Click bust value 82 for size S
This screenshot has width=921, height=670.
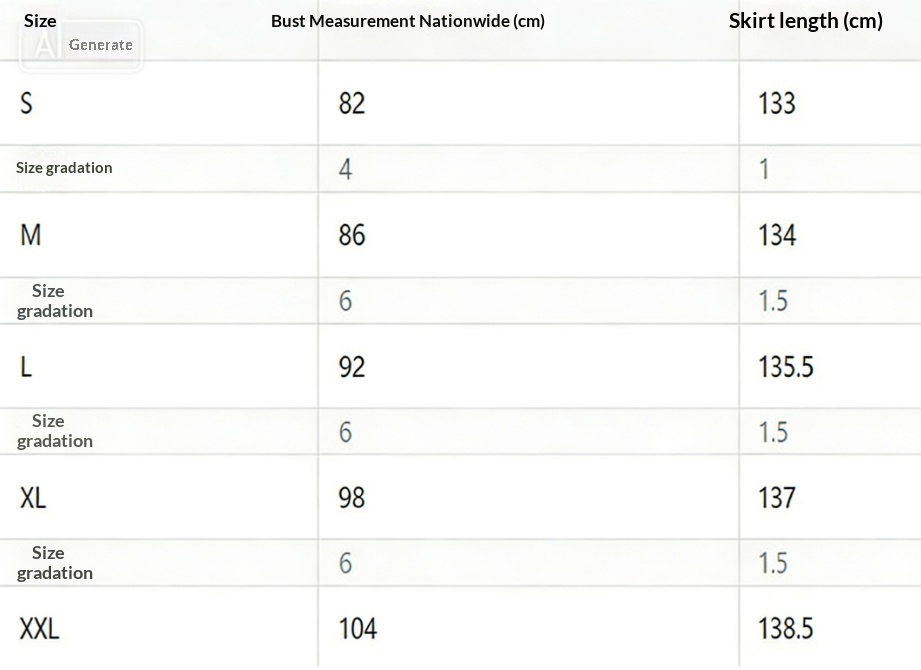(x=352, y=102)
